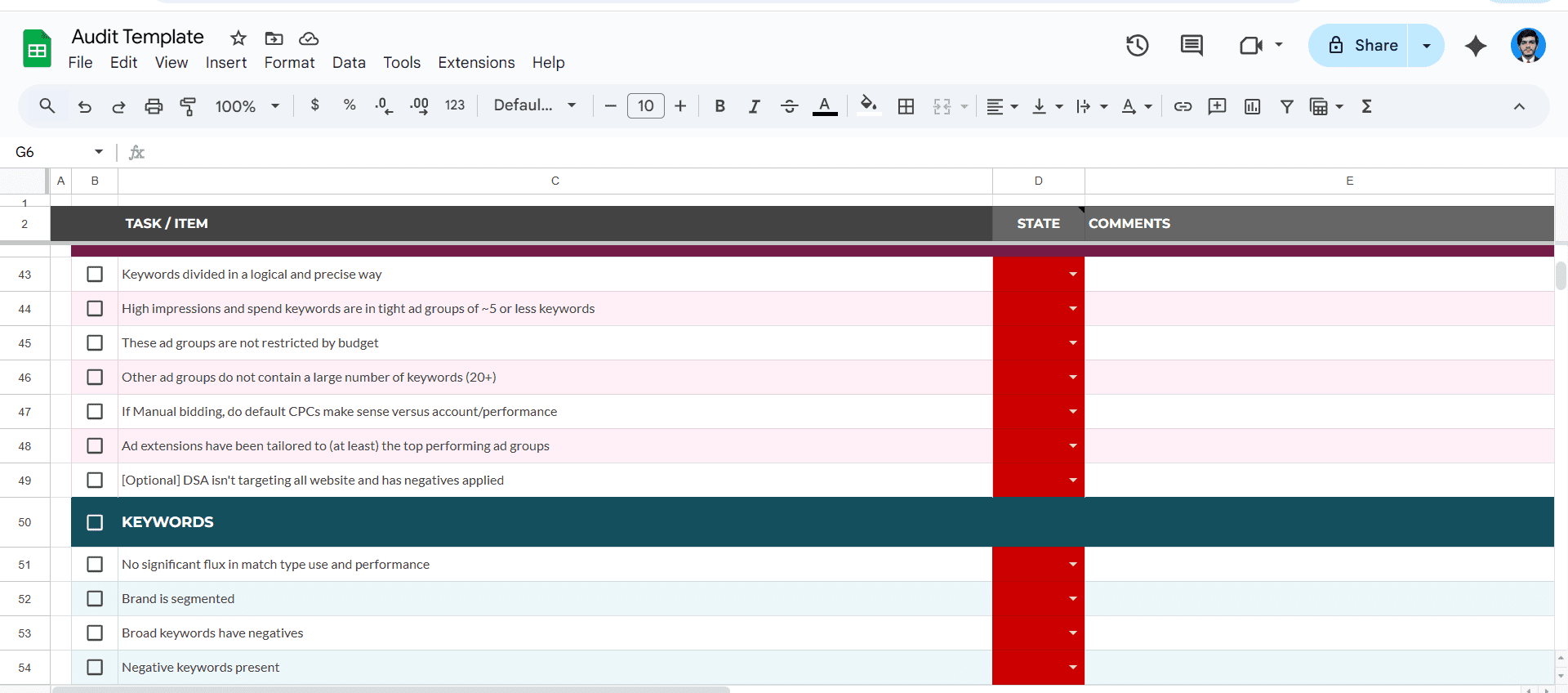Open the Format menu

(289, 63)
